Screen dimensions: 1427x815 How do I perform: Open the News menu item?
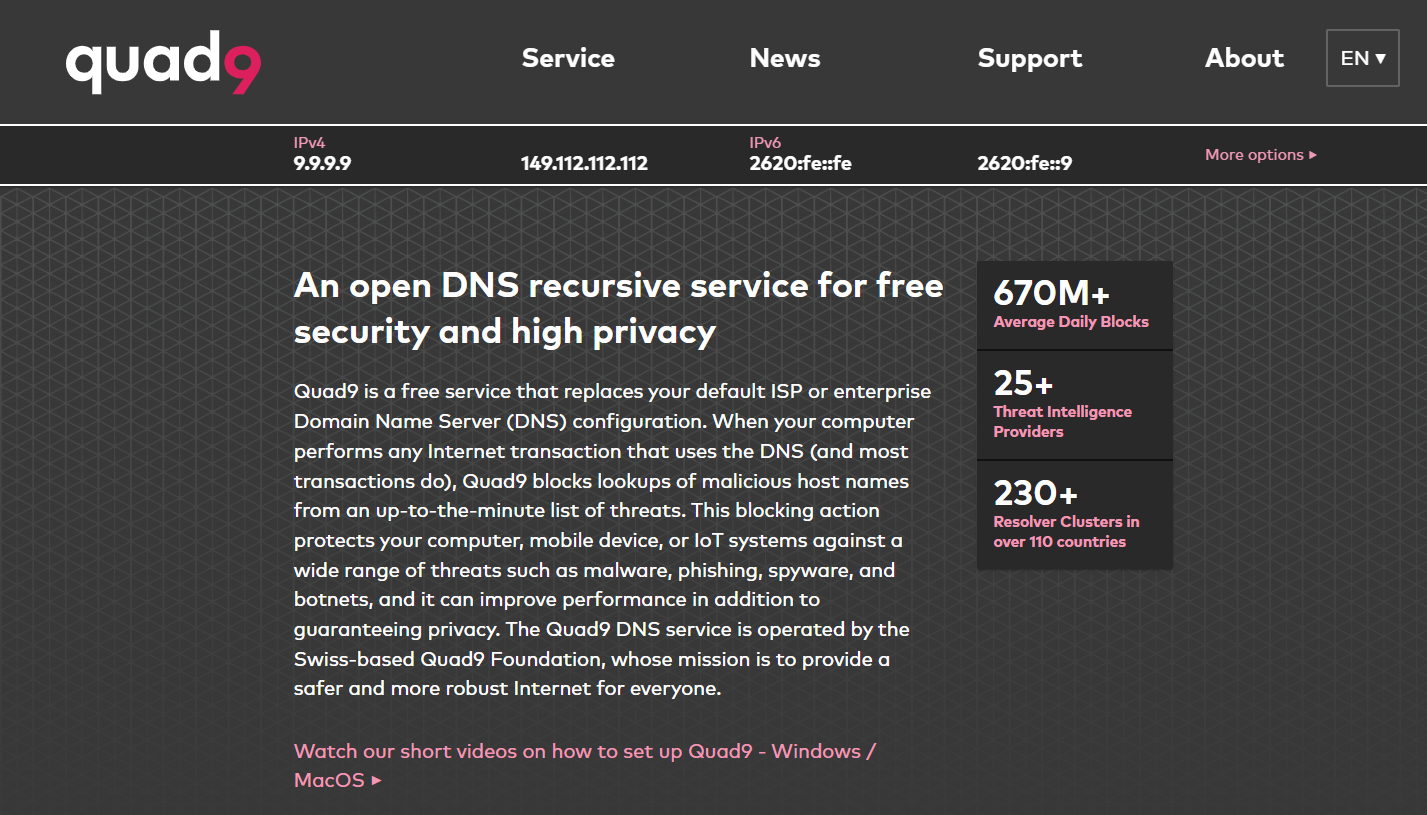(785, 58)
